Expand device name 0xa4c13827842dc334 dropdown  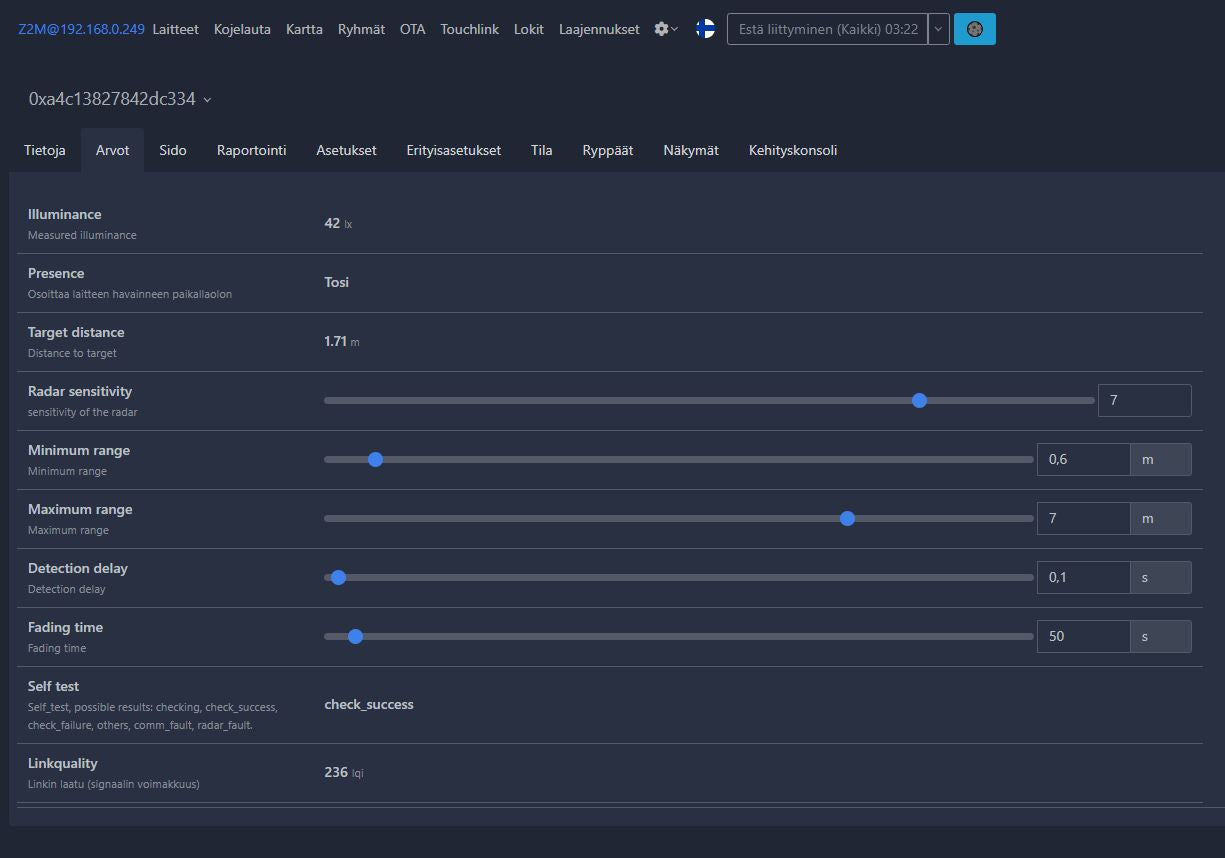120,99
